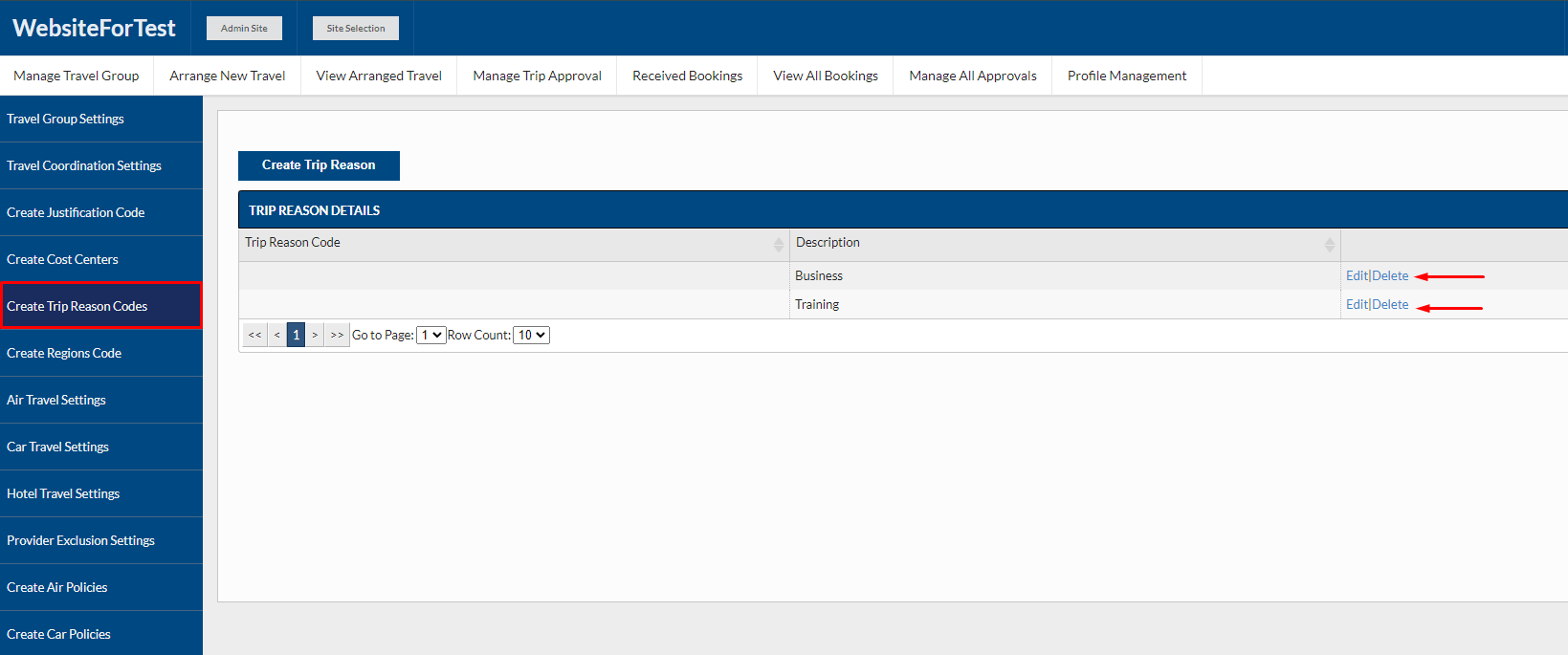This screenshot has height=655, width=1568.
Task: Click the Description column header text
Action: (828, 243)
